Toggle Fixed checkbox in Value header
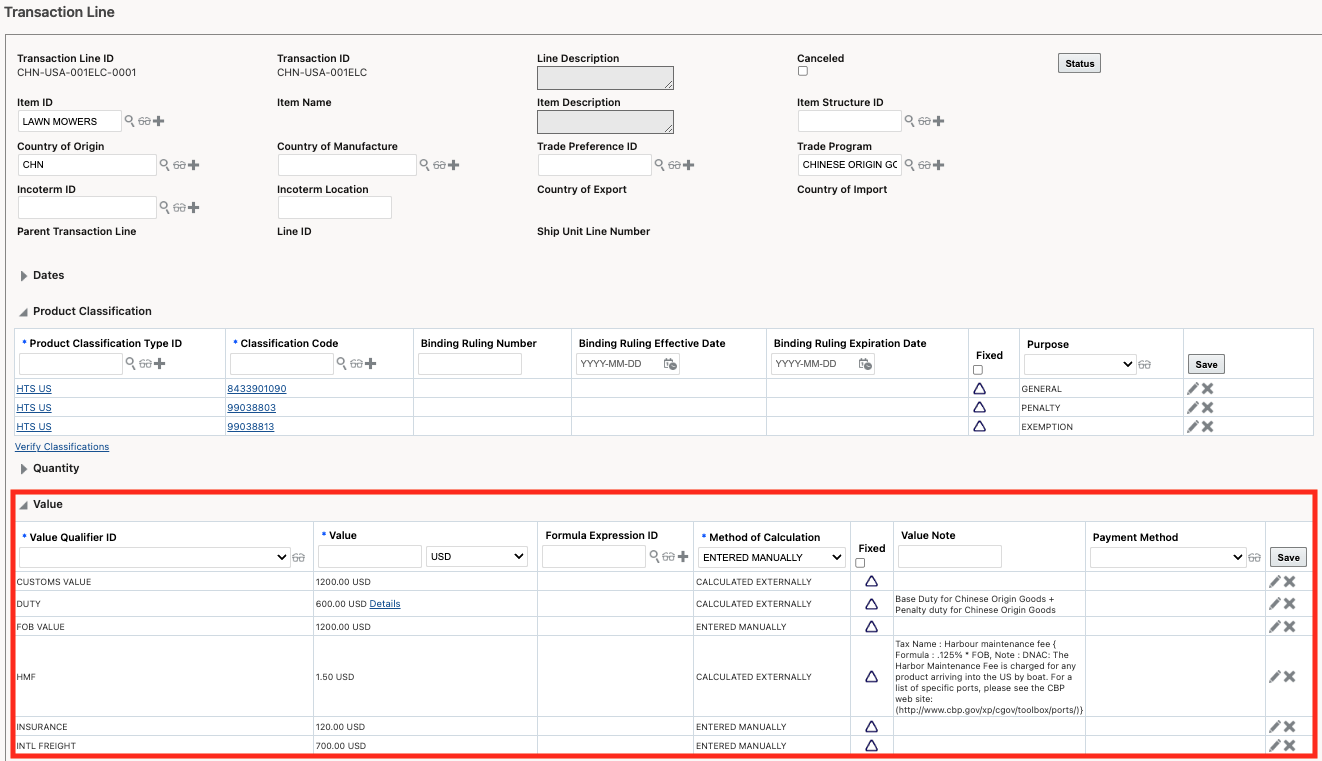The height and width of the screenshot is (761, 1322). [860, 563]
